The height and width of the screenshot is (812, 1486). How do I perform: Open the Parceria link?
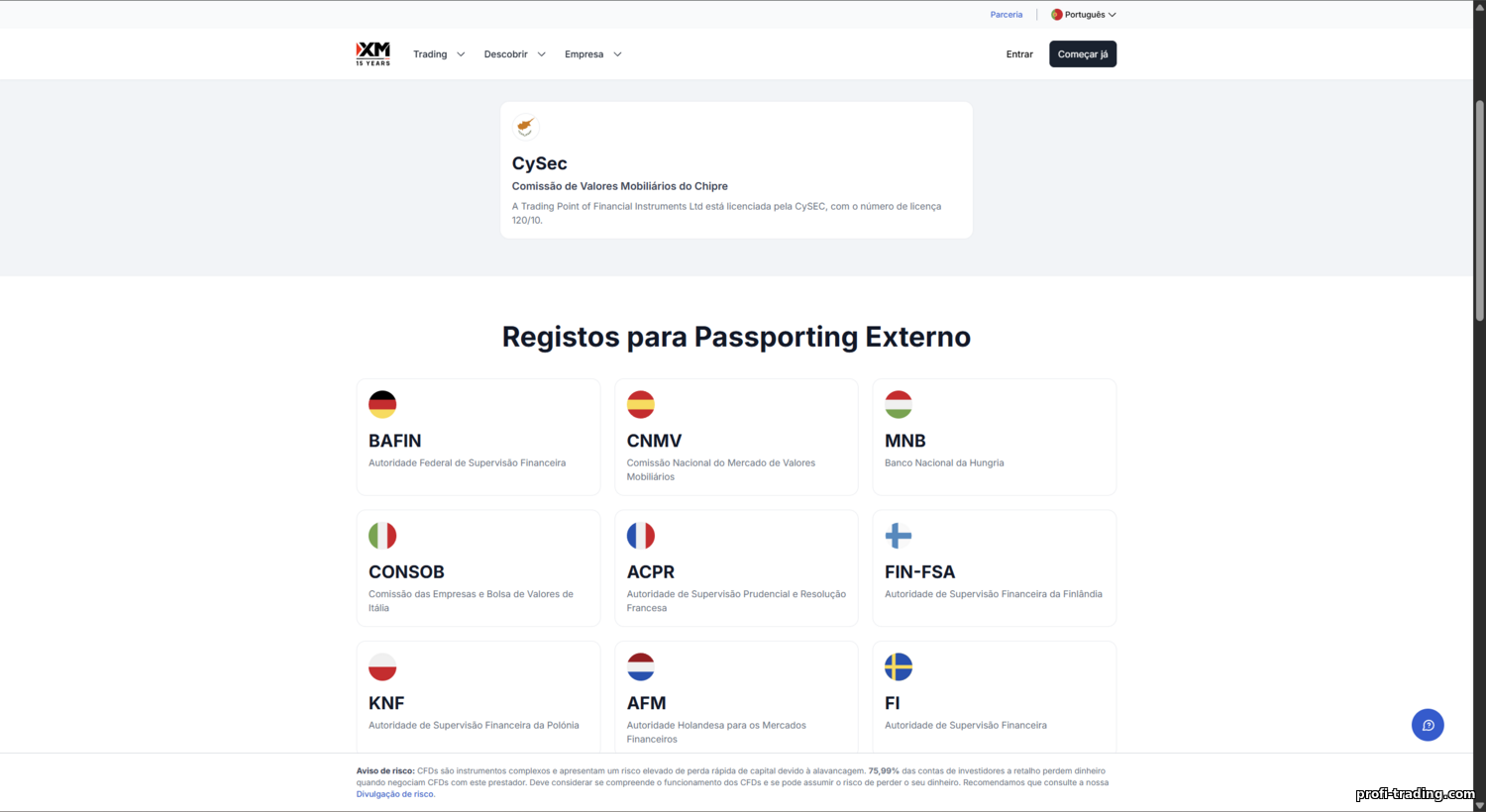point(1007,15)
